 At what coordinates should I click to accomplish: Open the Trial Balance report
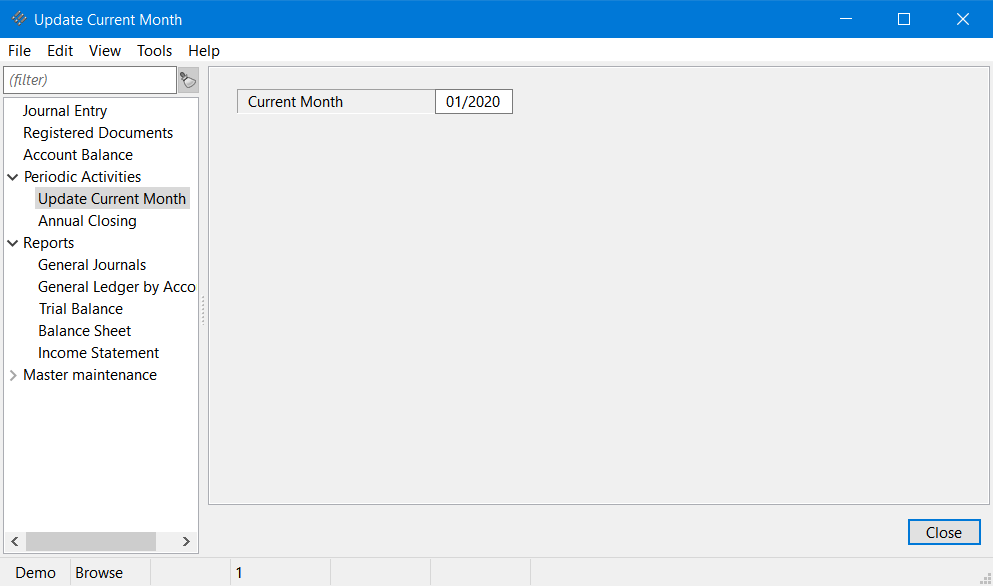click(80, 309)
